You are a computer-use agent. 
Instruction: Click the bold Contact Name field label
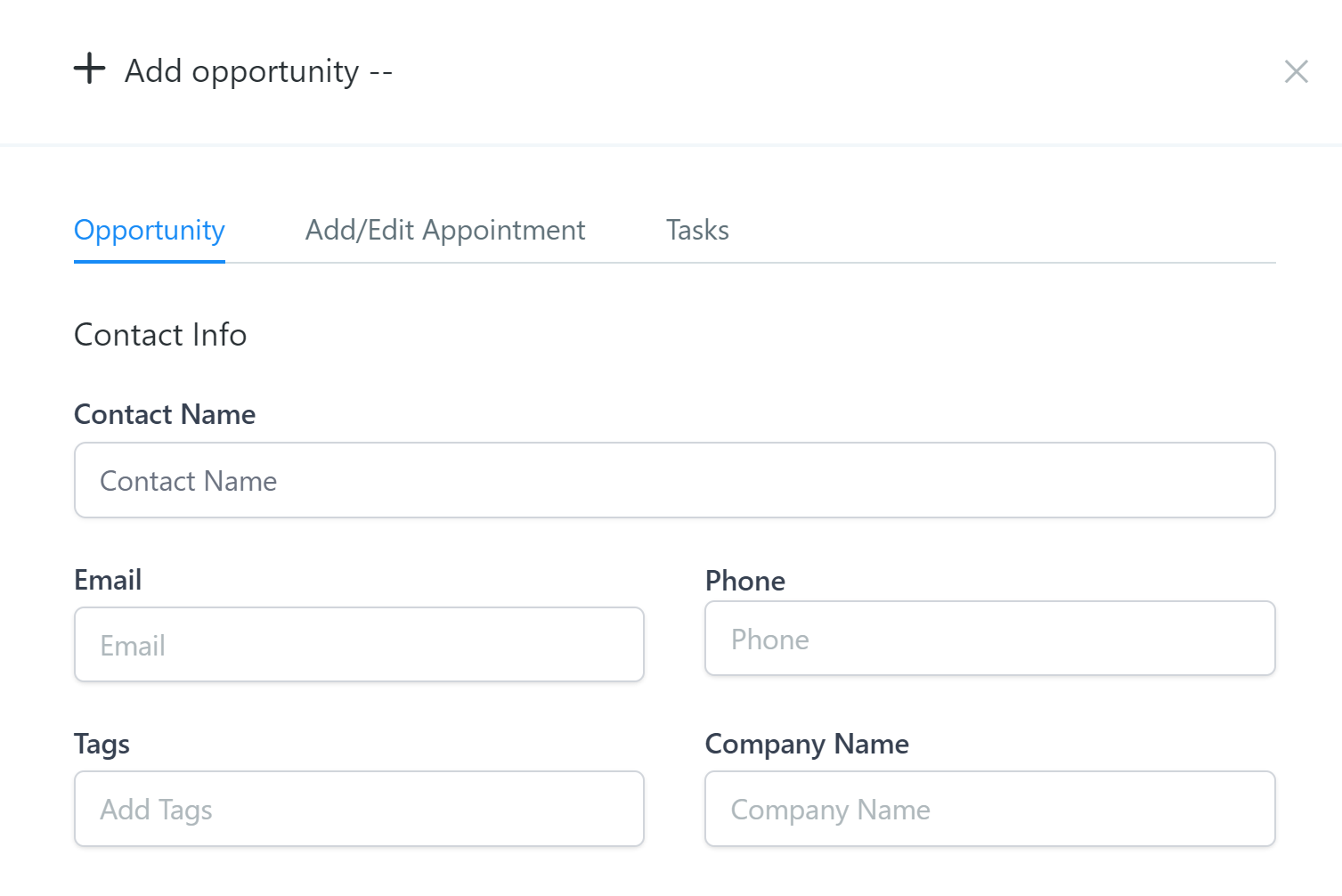pos(165,414)
